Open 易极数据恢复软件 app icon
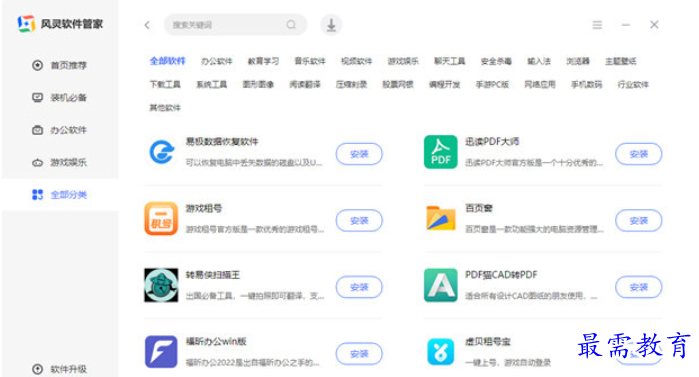This screenshot has width=699, height=377. [x=161, y=152]
